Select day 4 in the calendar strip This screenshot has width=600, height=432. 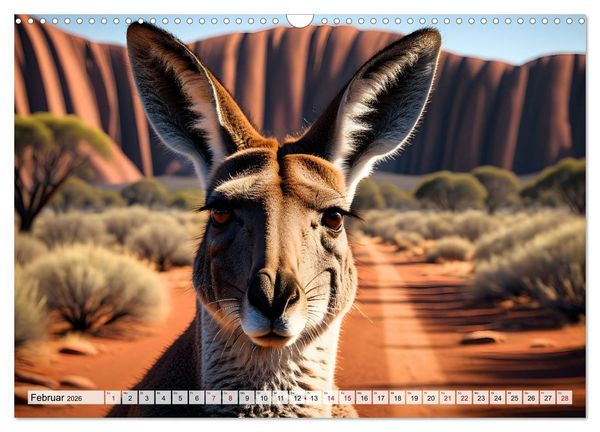163,398
